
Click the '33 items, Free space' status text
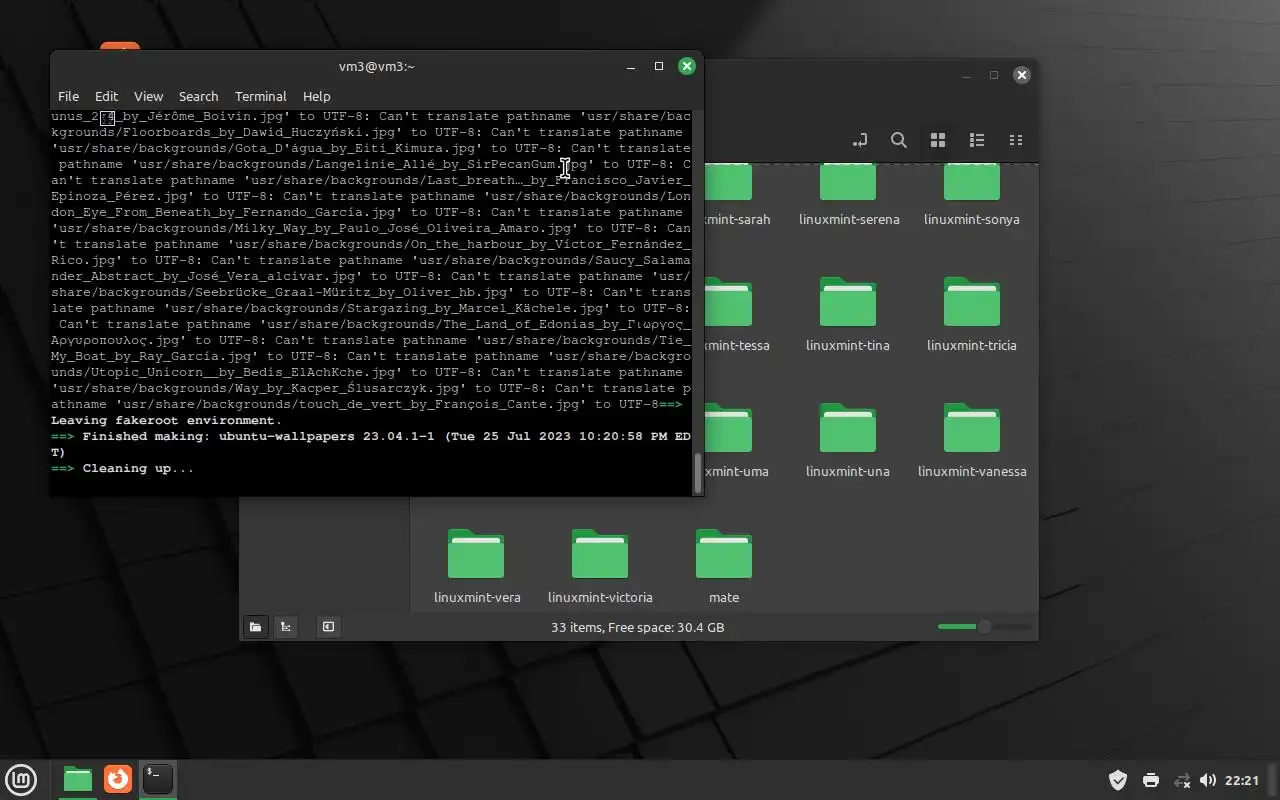point(638,627)
